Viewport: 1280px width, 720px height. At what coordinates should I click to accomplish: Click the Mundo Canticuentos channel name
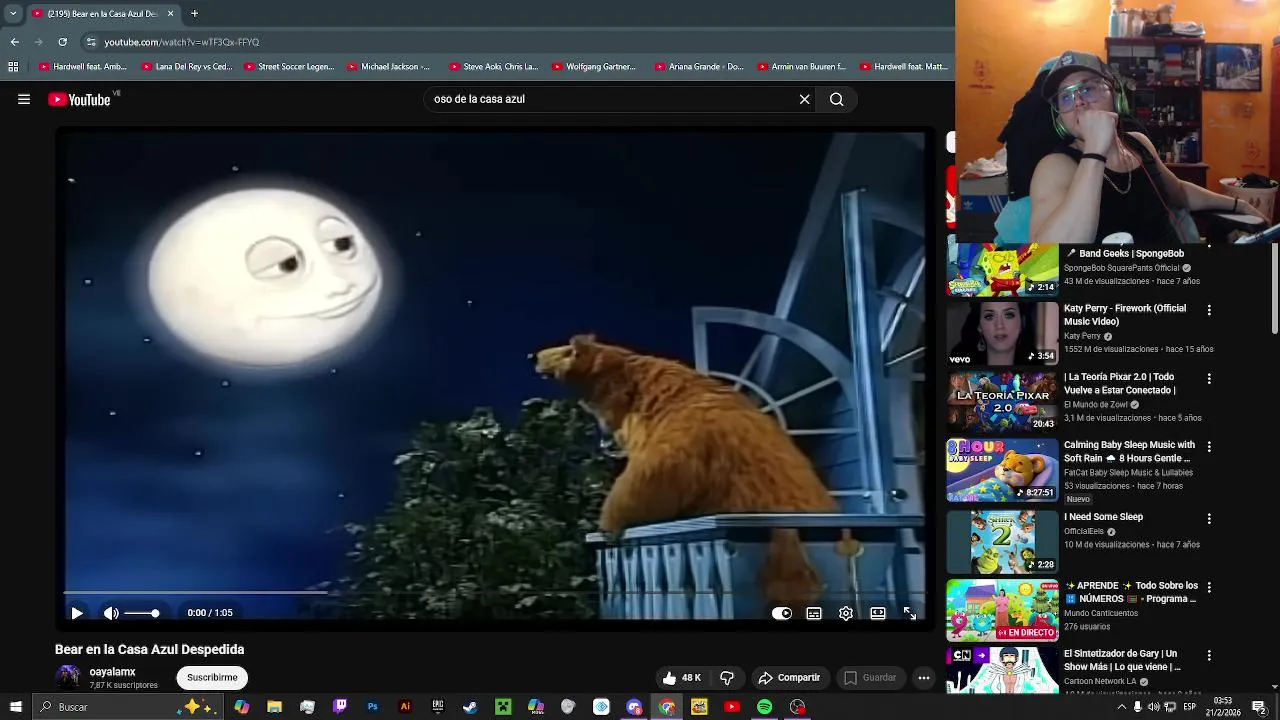[x=1101, y=613]
